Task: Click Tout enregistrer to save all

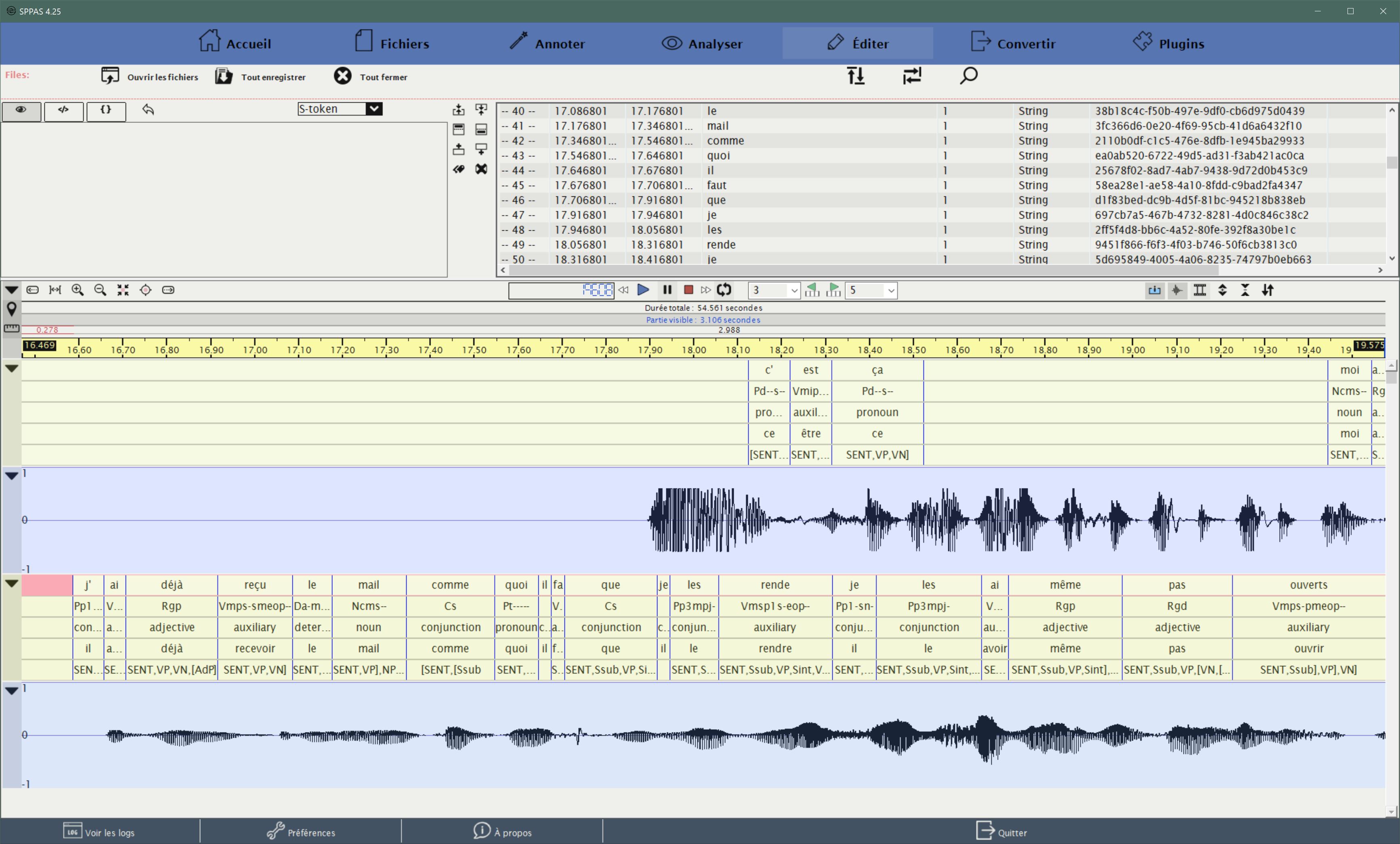Action: [x=260, y=76]
